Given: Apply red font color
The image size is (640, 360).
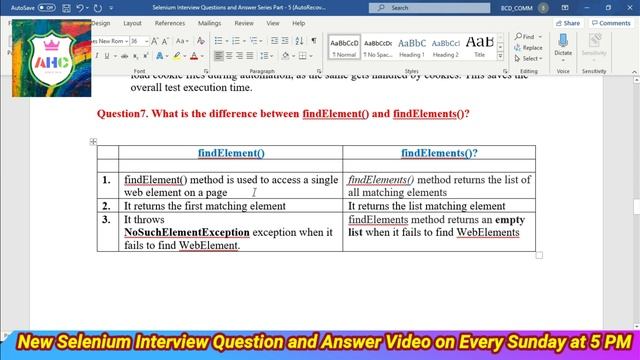Looking at the screenshot, I should [194, 56].
